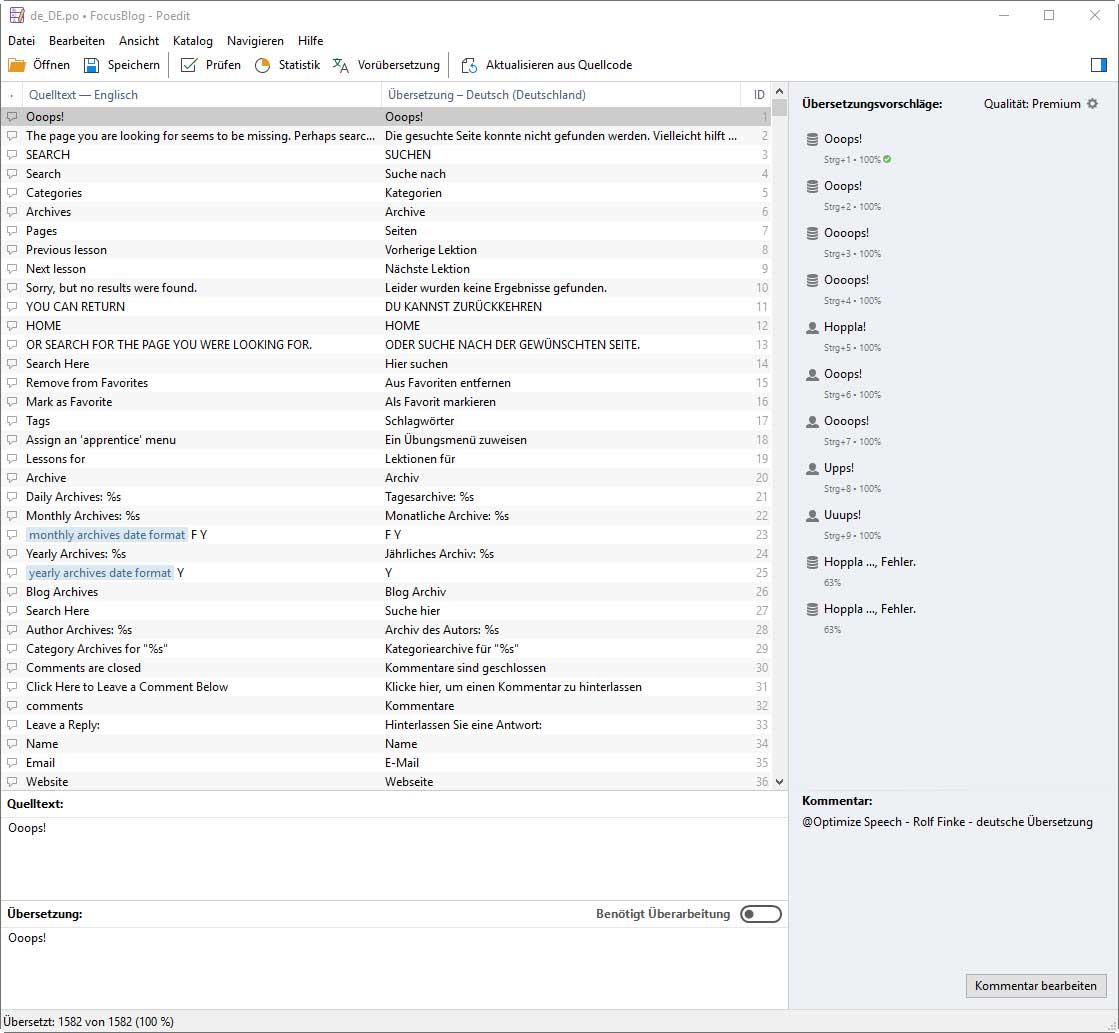
Task: Select 'Blog Archives' row
Action: [386, 592]
